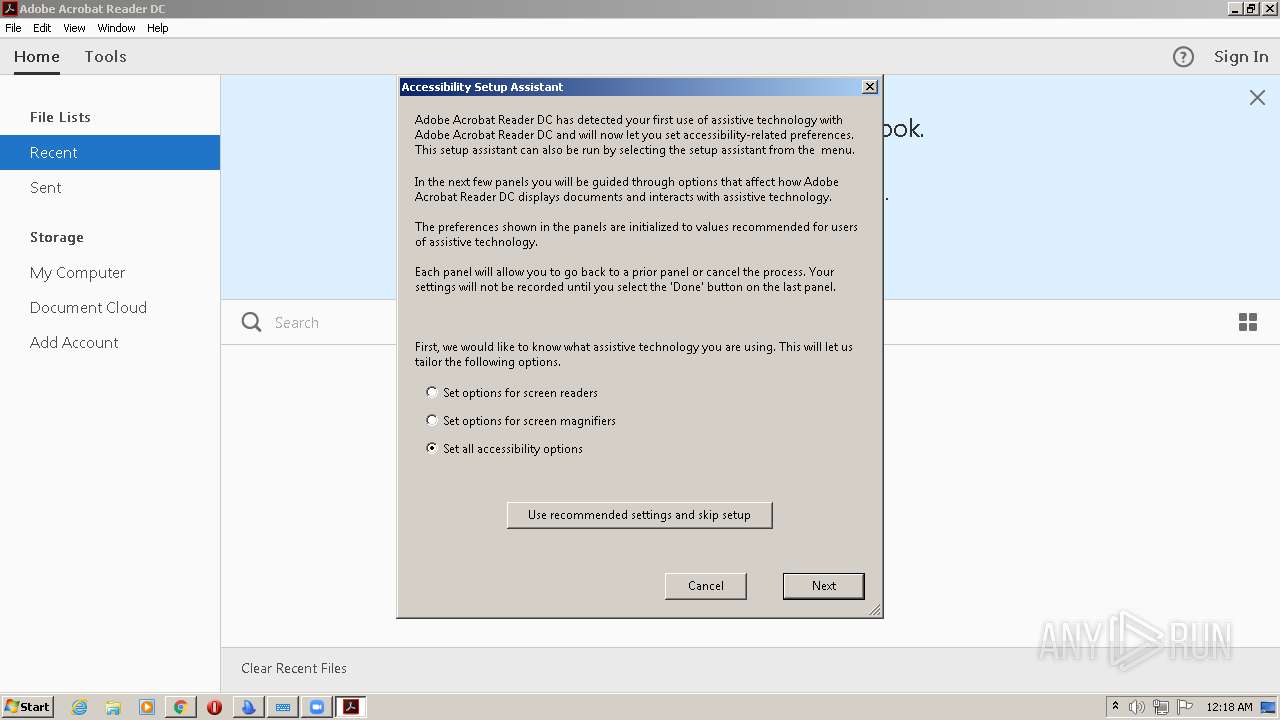Select 'Set all accessibility options'
Screen dimensions: 1280x720
[505, 449]
